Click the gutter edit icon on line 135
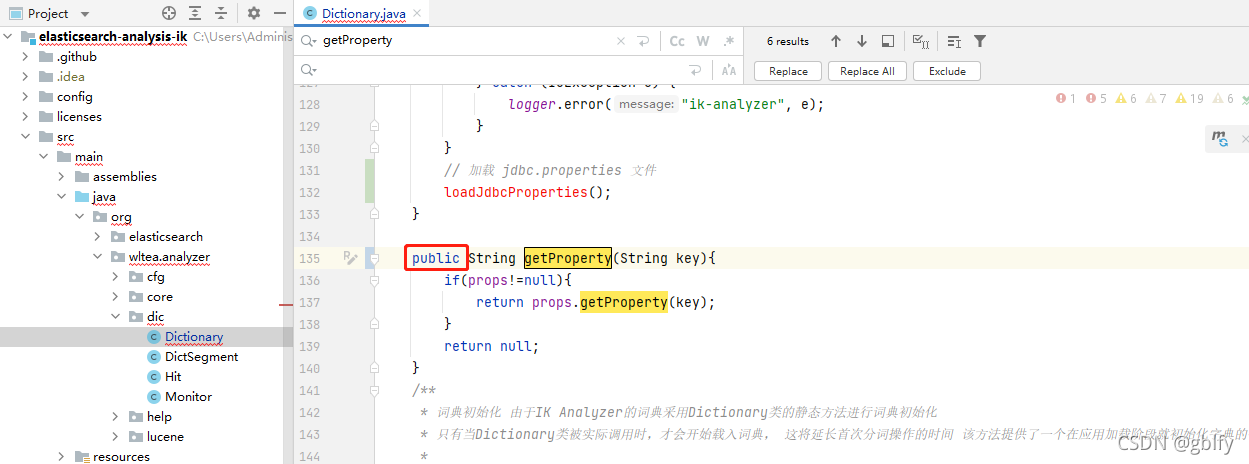The height and width of the screenshot is (464, 1249). [x=350, y=258]
